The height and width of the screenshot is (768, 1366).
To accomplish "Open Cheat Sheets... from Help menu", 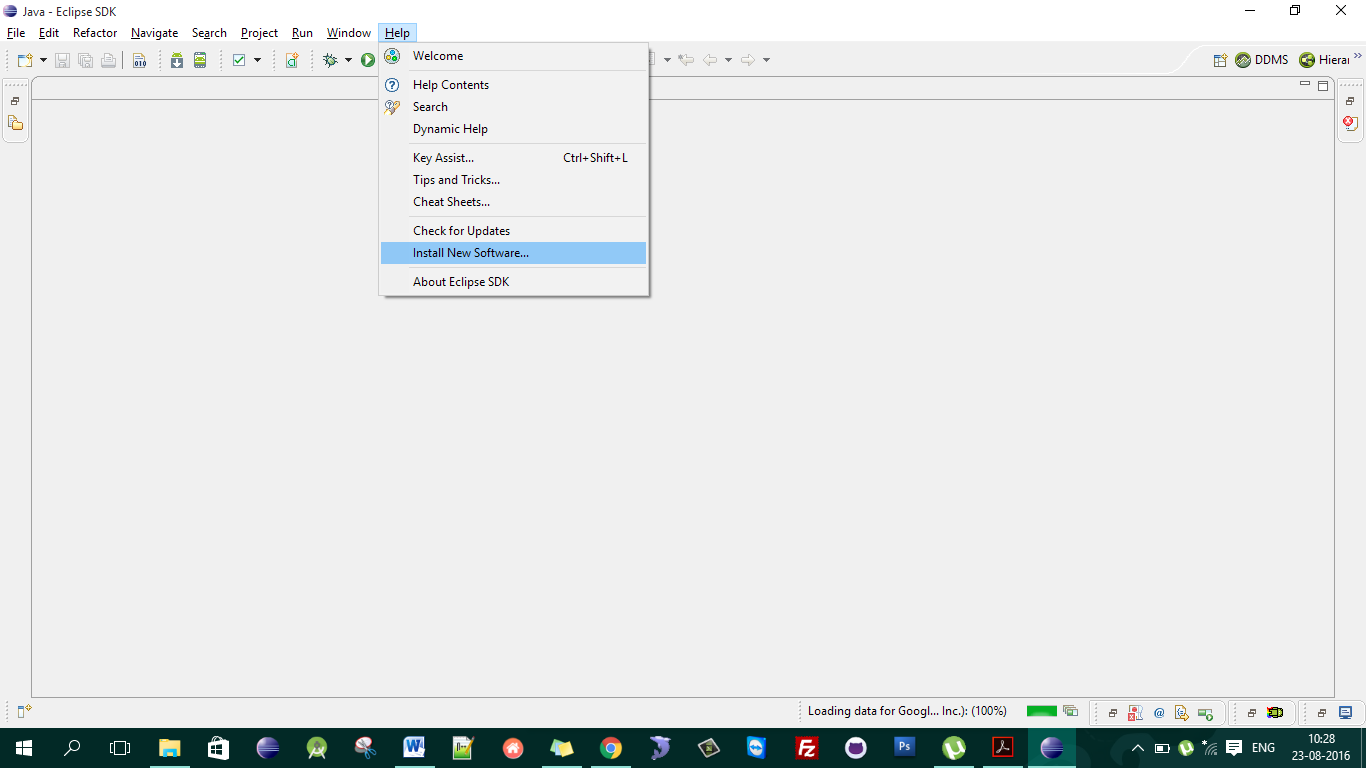I will tap(513, 202).
